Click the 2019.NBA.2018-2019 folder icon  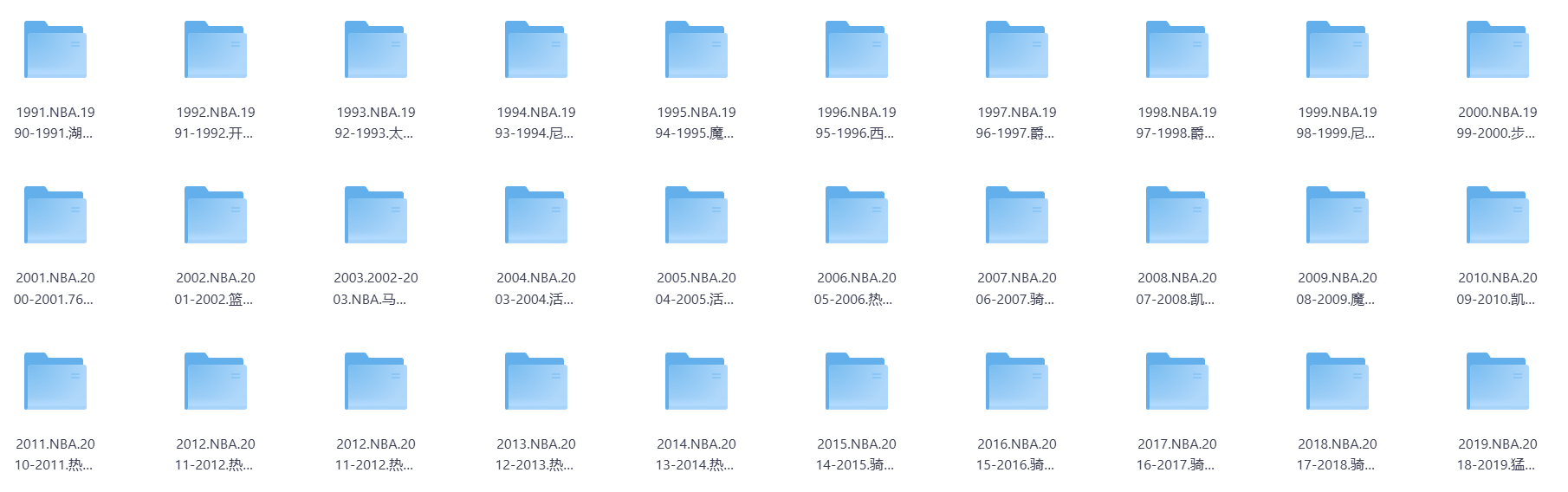pos(1498,382)
